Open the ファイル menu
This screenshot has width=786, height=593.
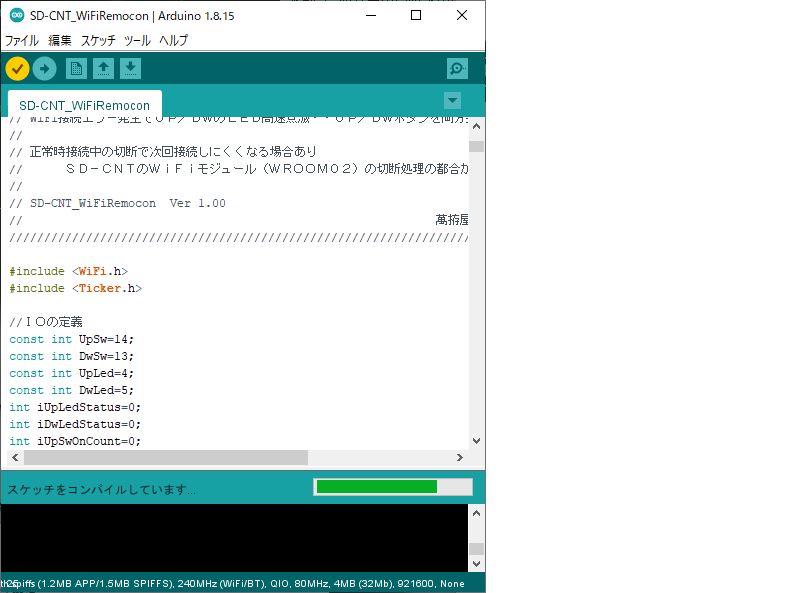(x=22, y=41)
